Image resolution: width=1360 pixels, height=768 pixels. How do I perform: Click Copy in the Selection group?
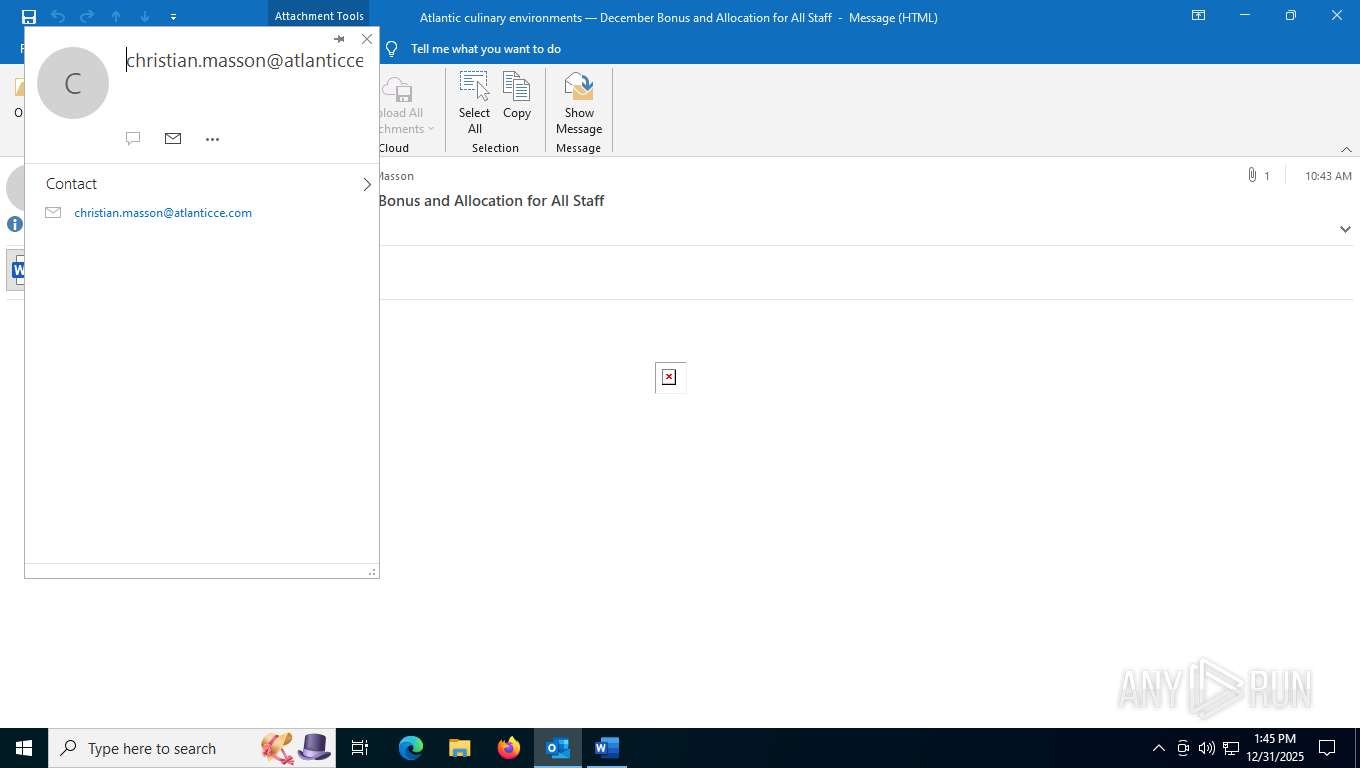[x=517, y=96]
